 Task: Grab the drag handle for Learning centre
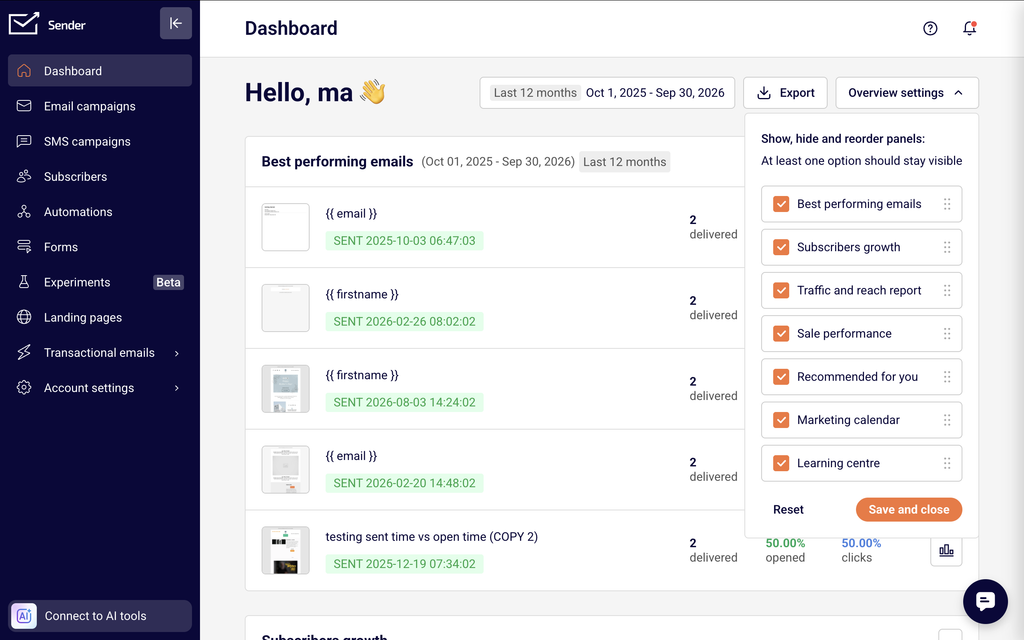947,463
